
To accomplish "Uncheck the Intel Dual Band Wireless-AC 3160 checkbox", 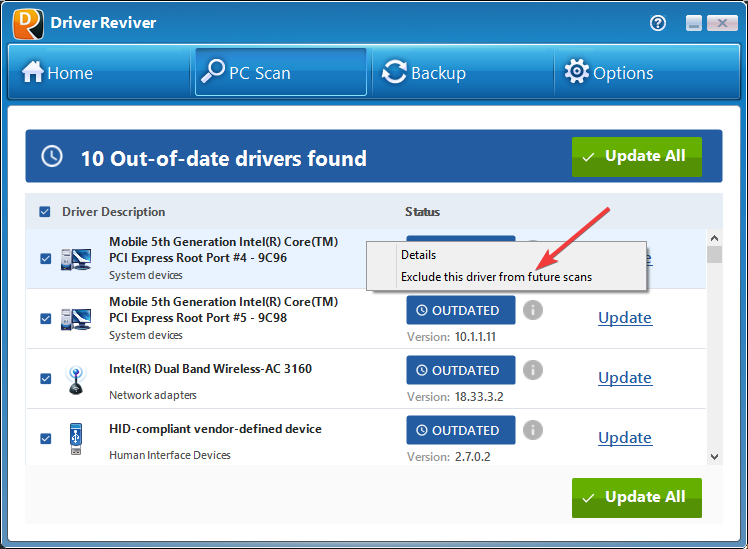I will tap(45, 379).
